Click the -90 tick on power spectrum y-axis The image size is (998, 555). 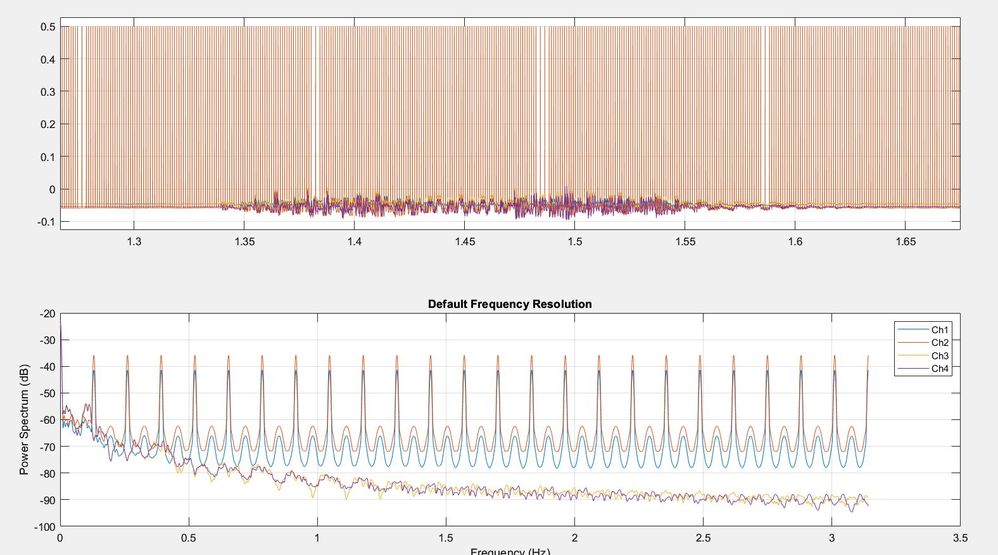[x=48, y=501]
